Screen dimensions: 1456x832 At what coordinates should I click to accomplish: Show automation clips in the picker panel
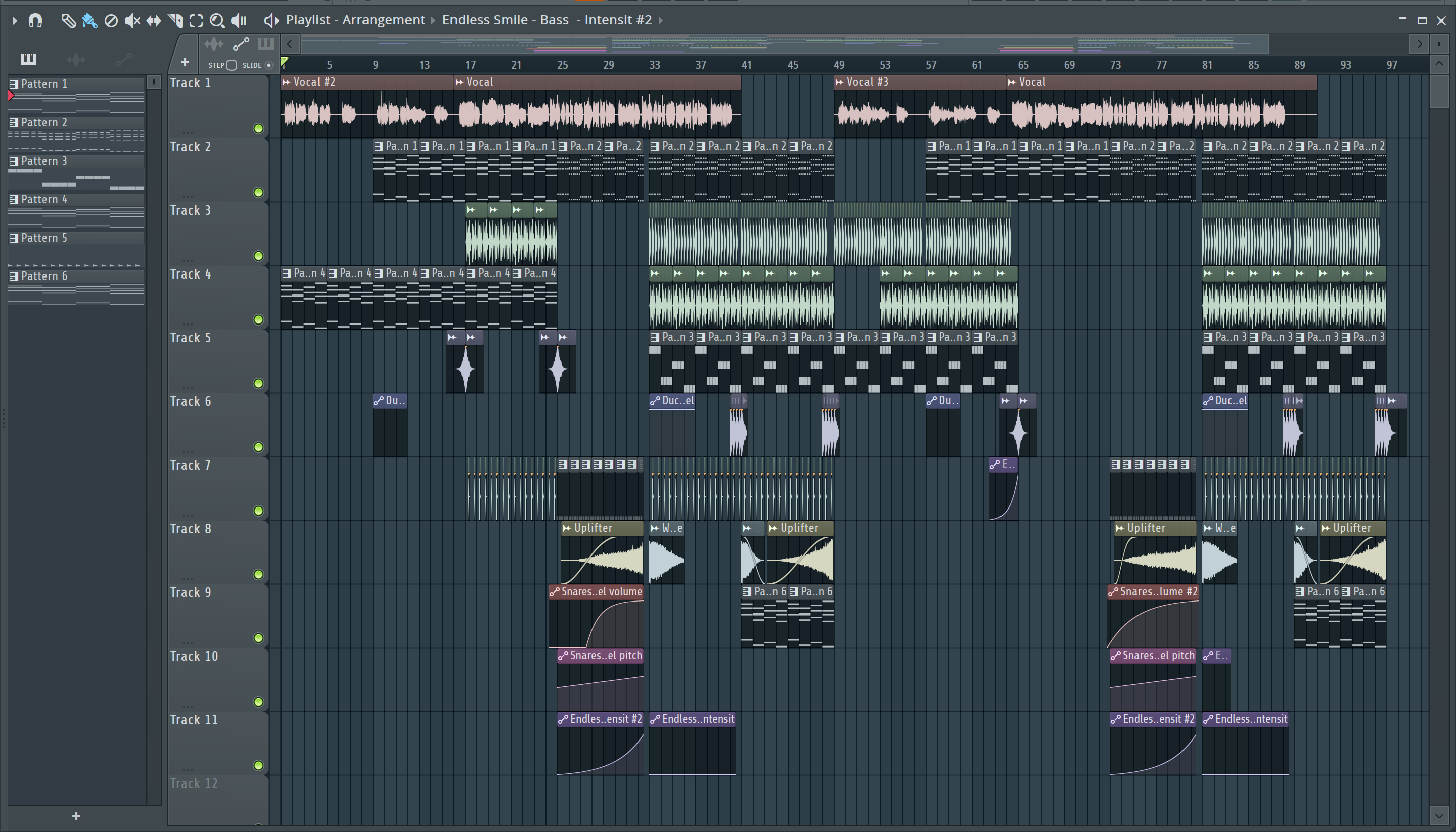coord(124,59)
